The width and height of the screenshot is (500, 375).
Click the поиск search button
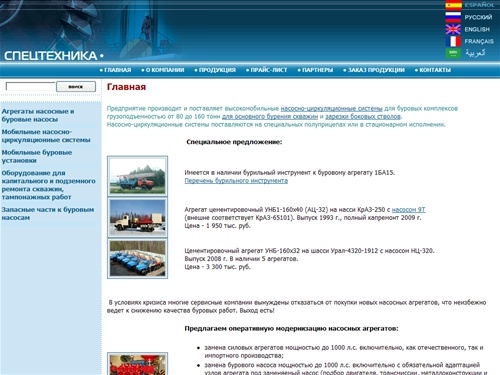point(76,87)
